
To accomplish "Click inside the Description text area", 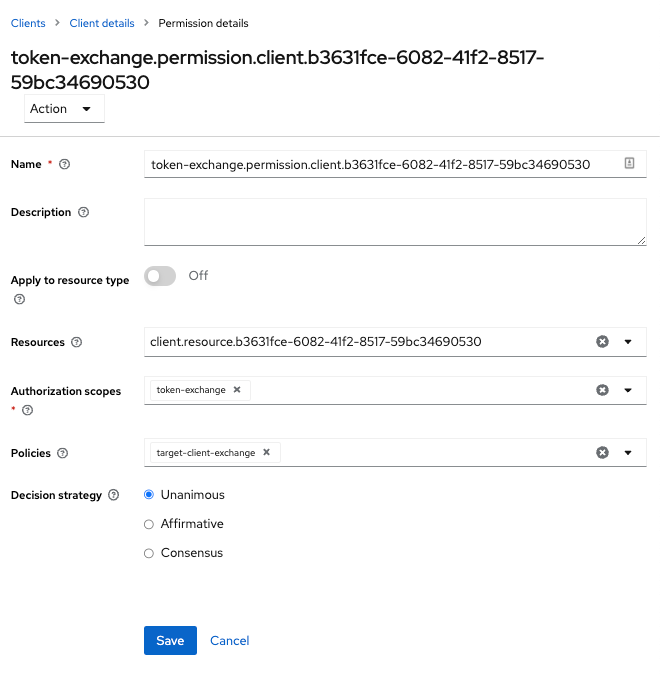I will click(x=395, y=221).
